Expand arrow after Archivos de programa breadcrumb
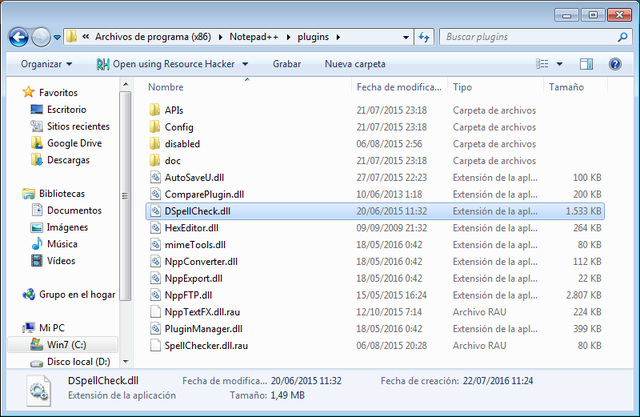Image resolution: width=640 pixels, height=417 pixels. [220, 38]
